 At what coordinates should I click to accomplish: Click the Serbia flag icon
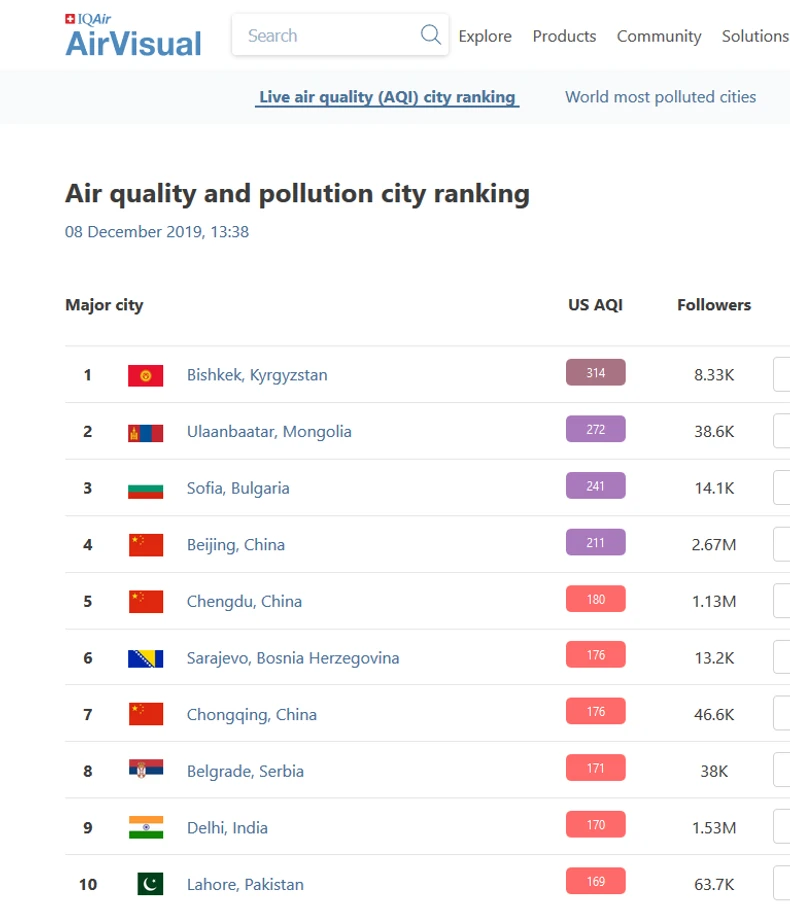pyautogui.click(x=146, y=771)
